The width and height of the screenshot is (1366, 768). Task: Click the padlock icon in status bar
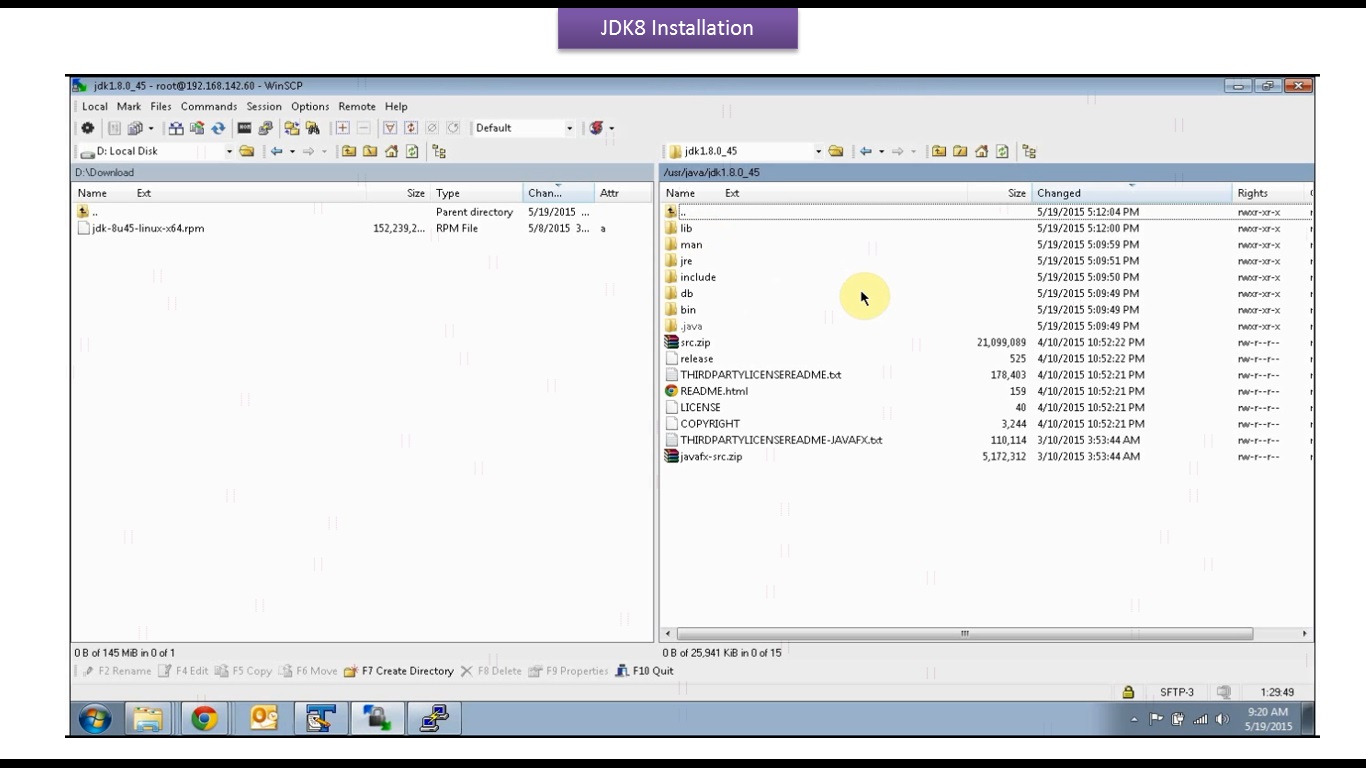(1128, 692)
